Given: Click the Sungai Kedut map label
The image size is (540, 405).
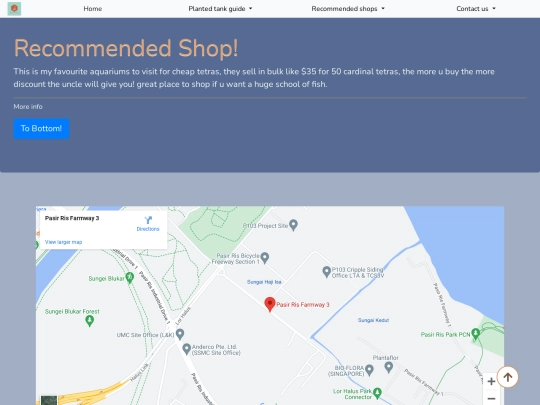Looking at the screenshot, I should [373, 320].
